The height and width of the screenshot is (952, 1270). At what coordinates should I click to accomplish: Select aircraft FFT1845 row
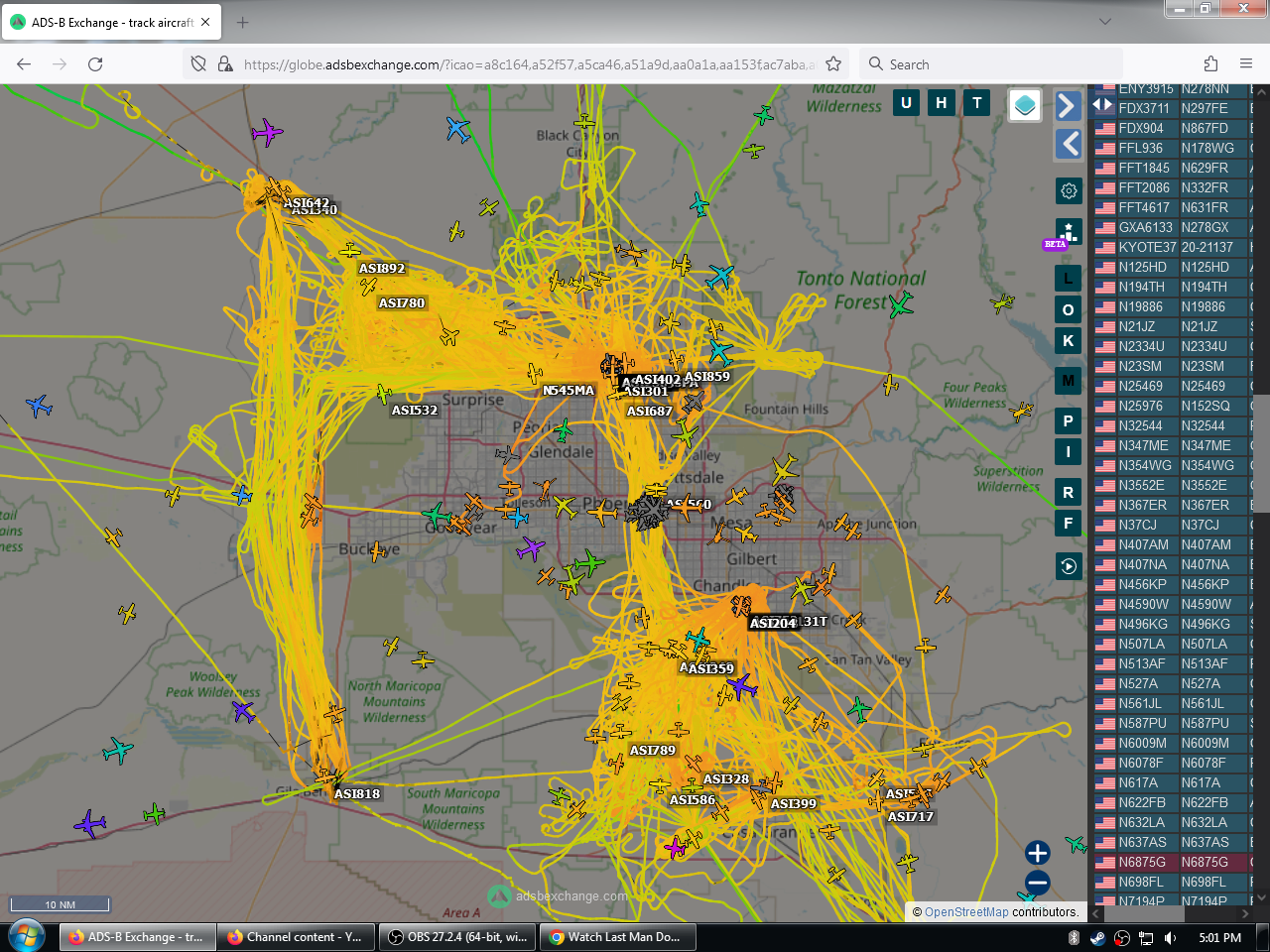[x=1173, y=168]
